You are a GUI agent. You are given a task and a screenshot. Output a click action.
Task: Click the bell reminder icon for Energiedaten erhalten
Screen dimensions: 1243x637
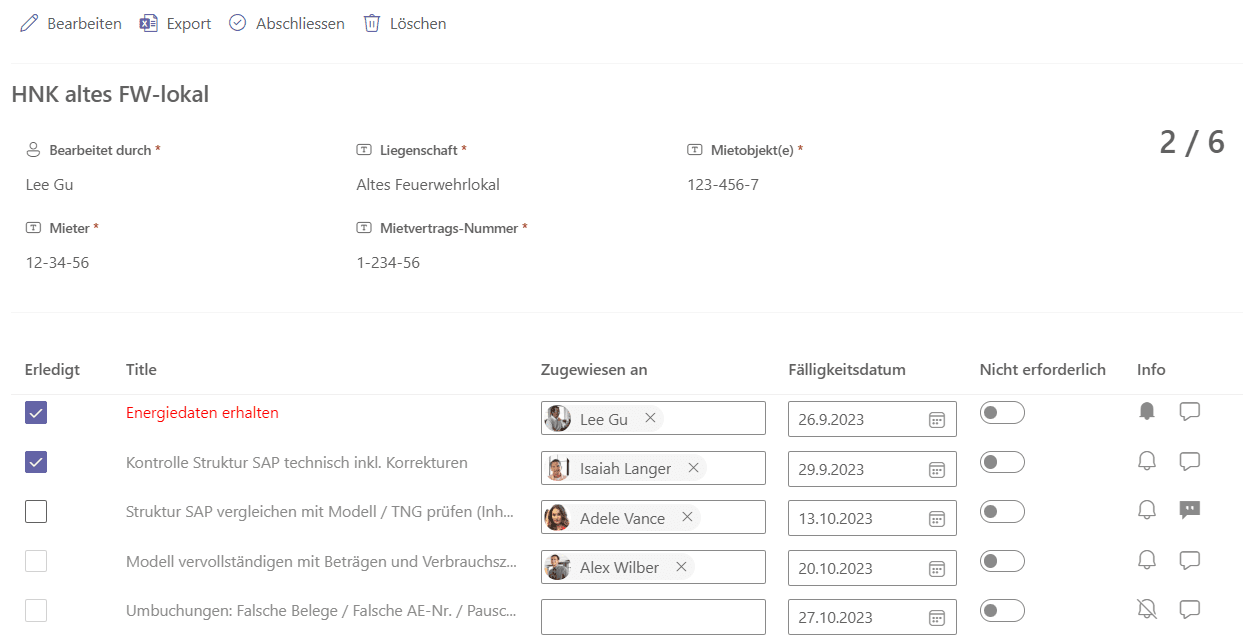point(1147,412)
